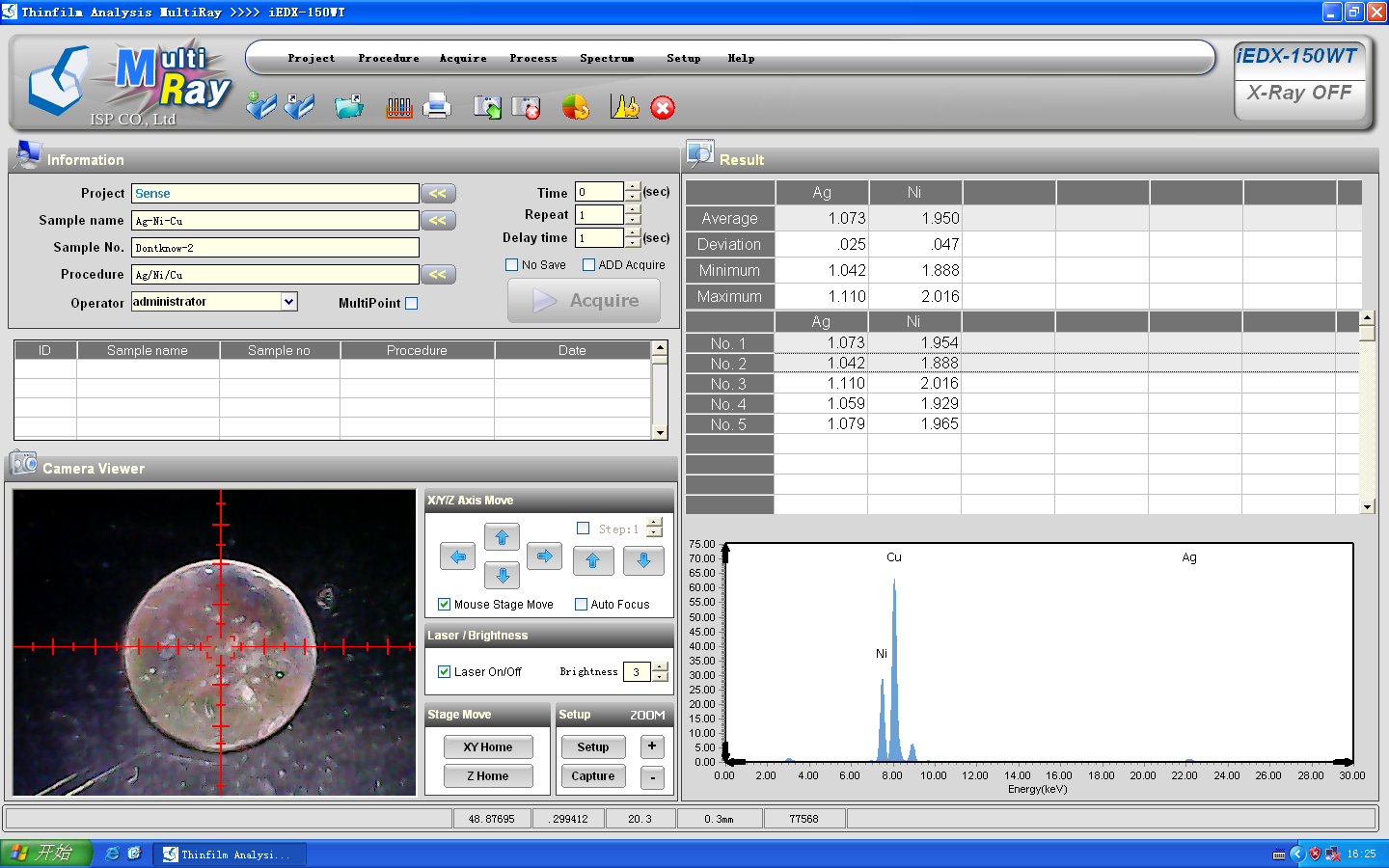
Task: Click the Sample No. input field
Action: 275,248
